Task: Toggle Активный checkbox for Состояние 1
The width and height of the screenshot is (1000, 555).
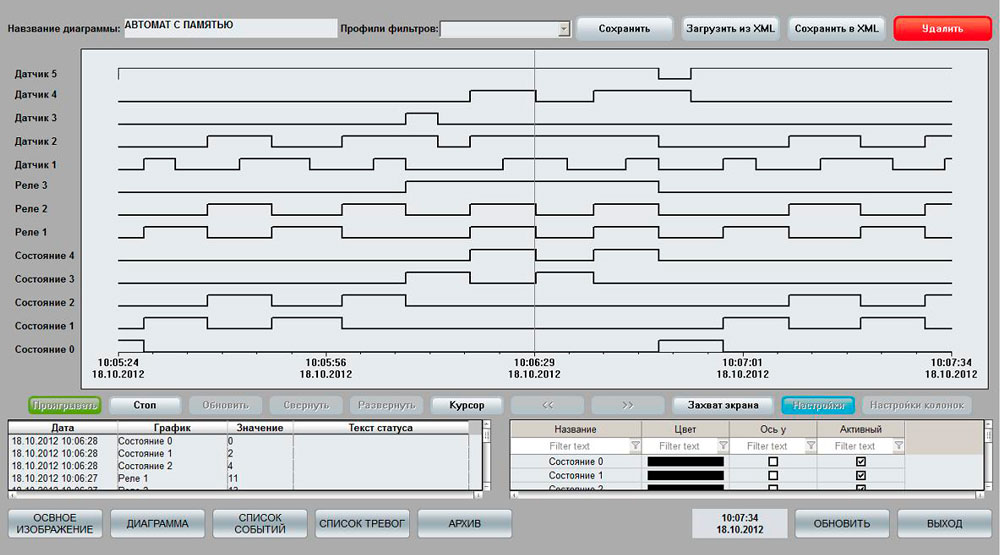Action: click(861, 476)
